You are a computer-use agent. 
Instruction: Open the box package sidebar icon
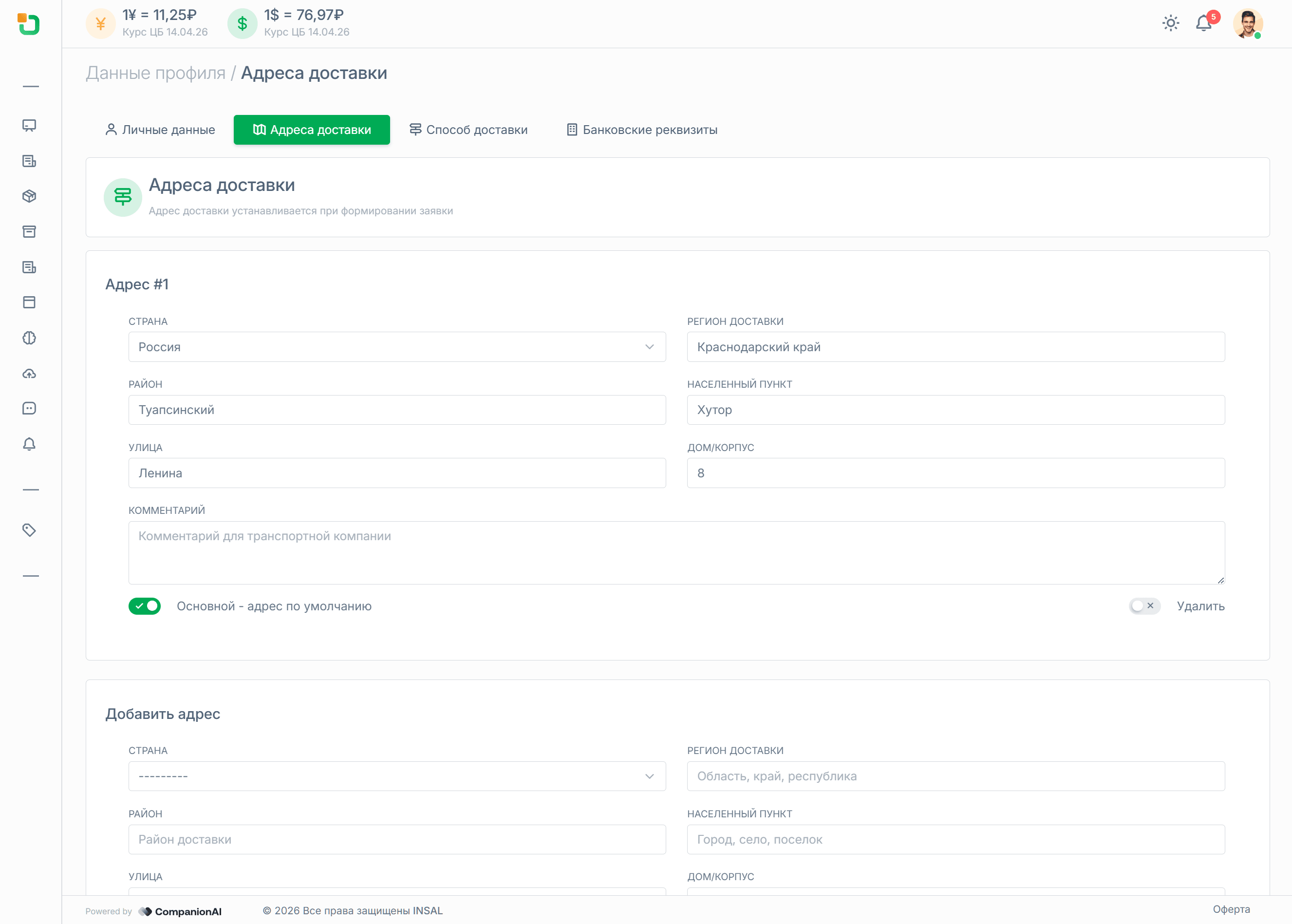(x=29, y=196)
